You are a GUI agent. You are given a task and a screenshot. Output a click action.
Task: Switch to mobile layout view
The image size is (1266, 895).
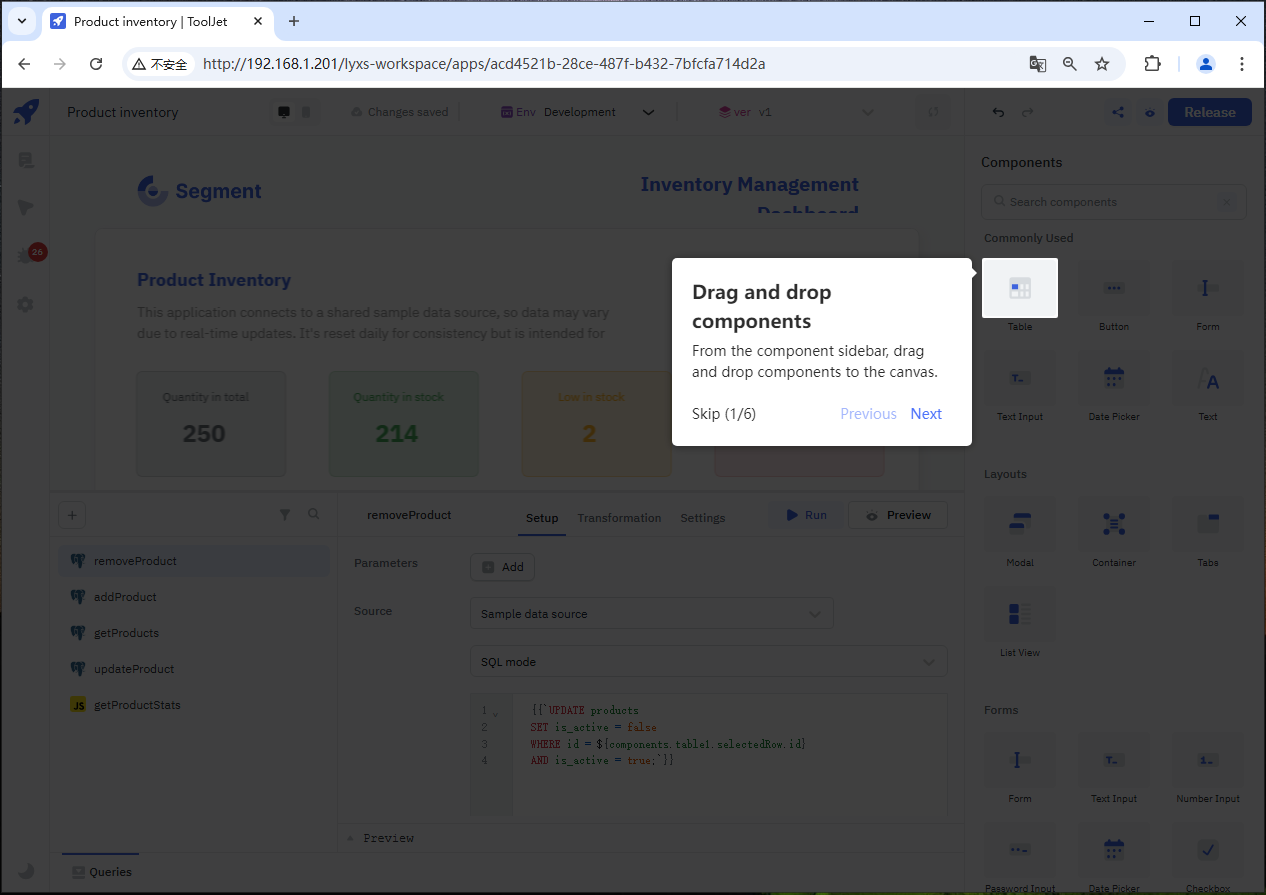306,112
